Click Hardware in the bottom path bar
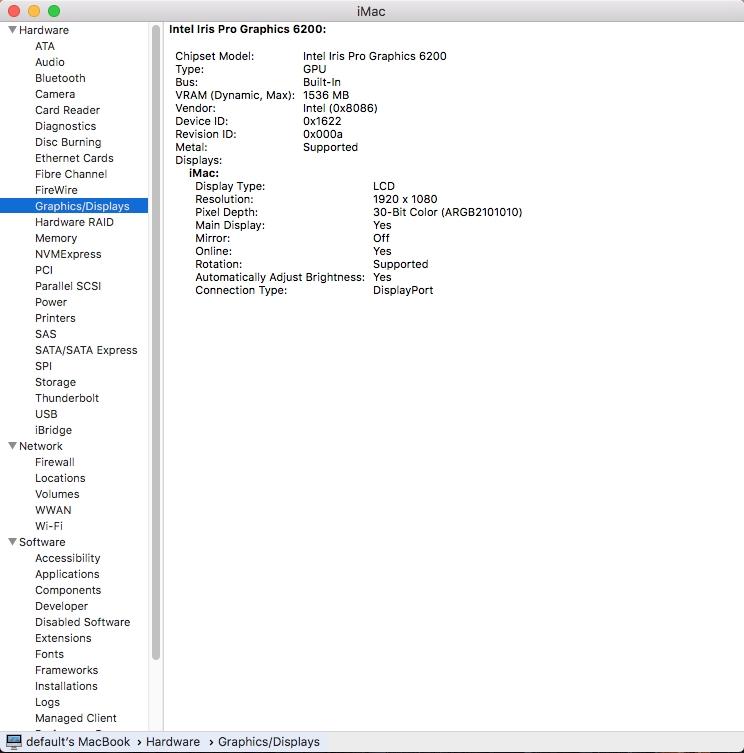 [172, 742]
